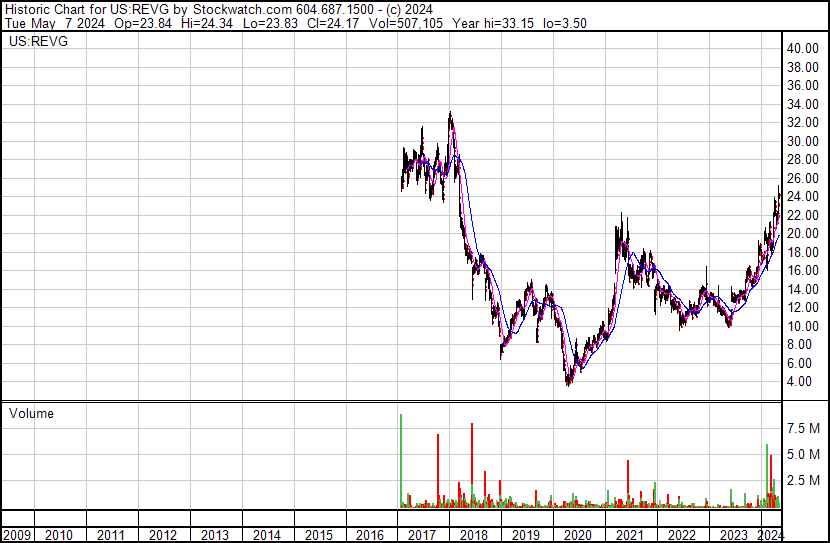Click the 4.00 price axis label

800,381
